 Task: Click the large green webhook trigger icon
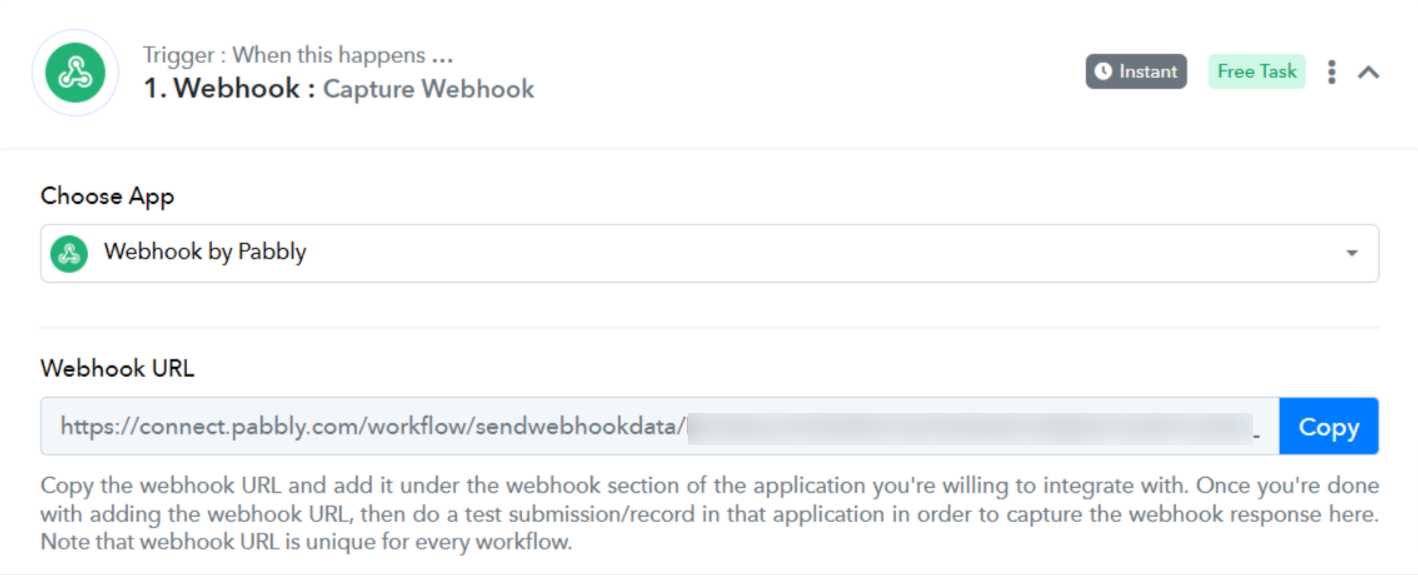[76, 73]
